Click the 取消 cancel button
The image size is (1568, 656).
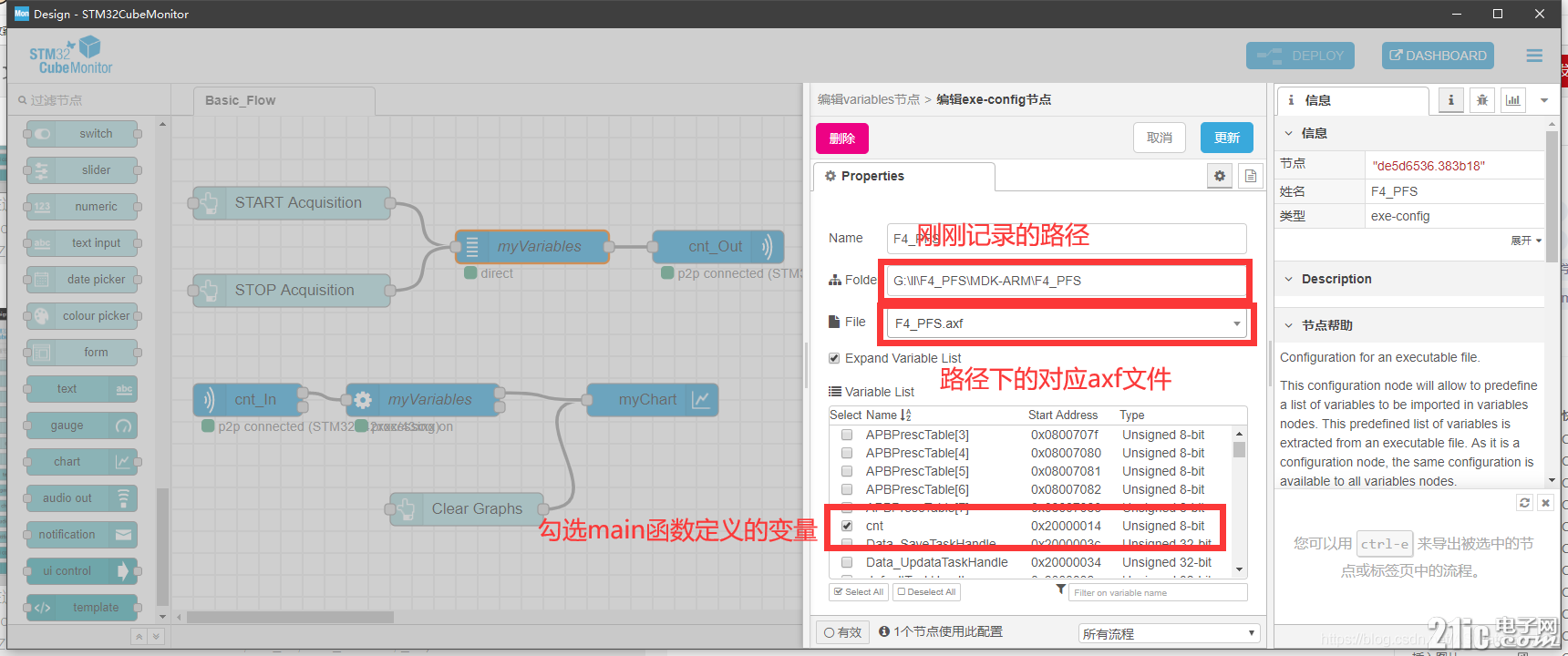tap(1160, 138)
